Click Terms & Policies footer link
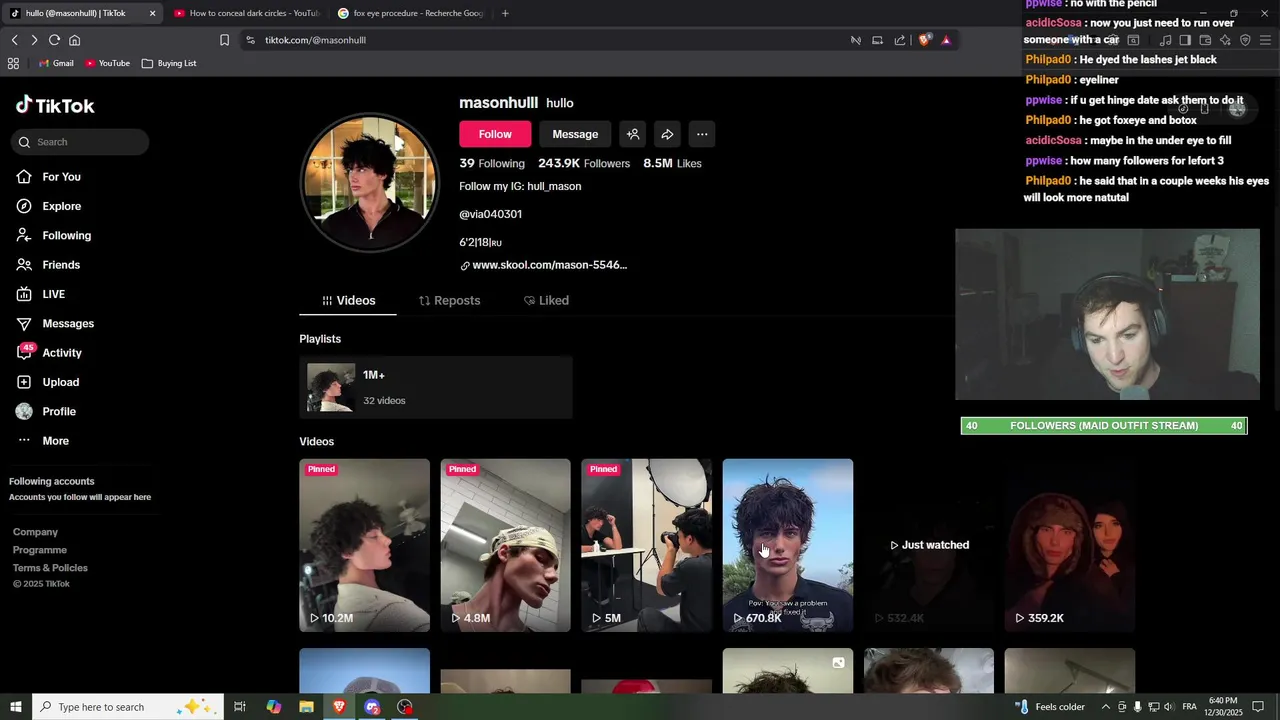 click(50, 568)
